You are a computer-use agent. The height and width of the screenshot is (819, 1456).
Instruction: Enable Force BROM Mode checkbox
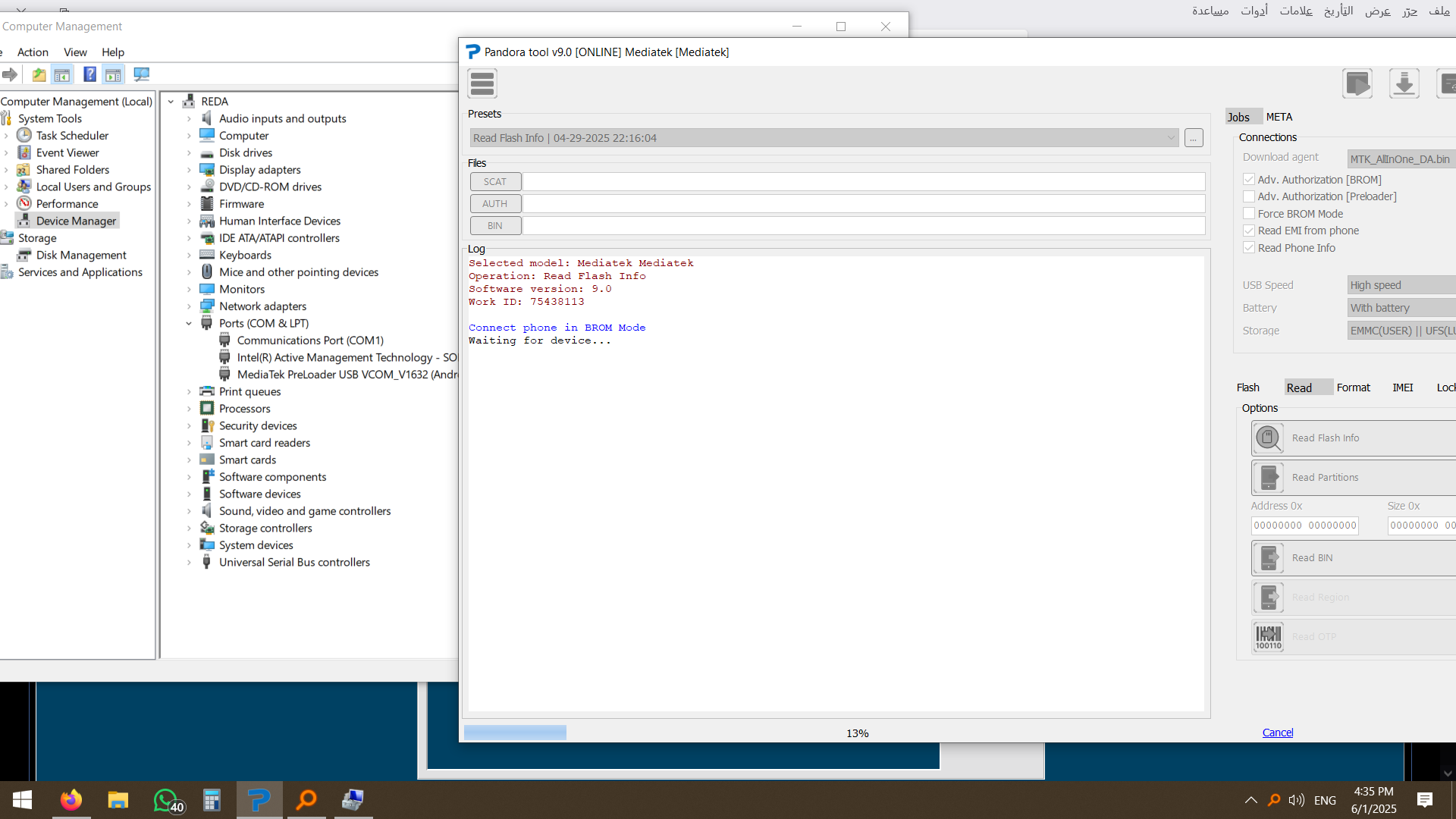click(x=1248, y=214)
